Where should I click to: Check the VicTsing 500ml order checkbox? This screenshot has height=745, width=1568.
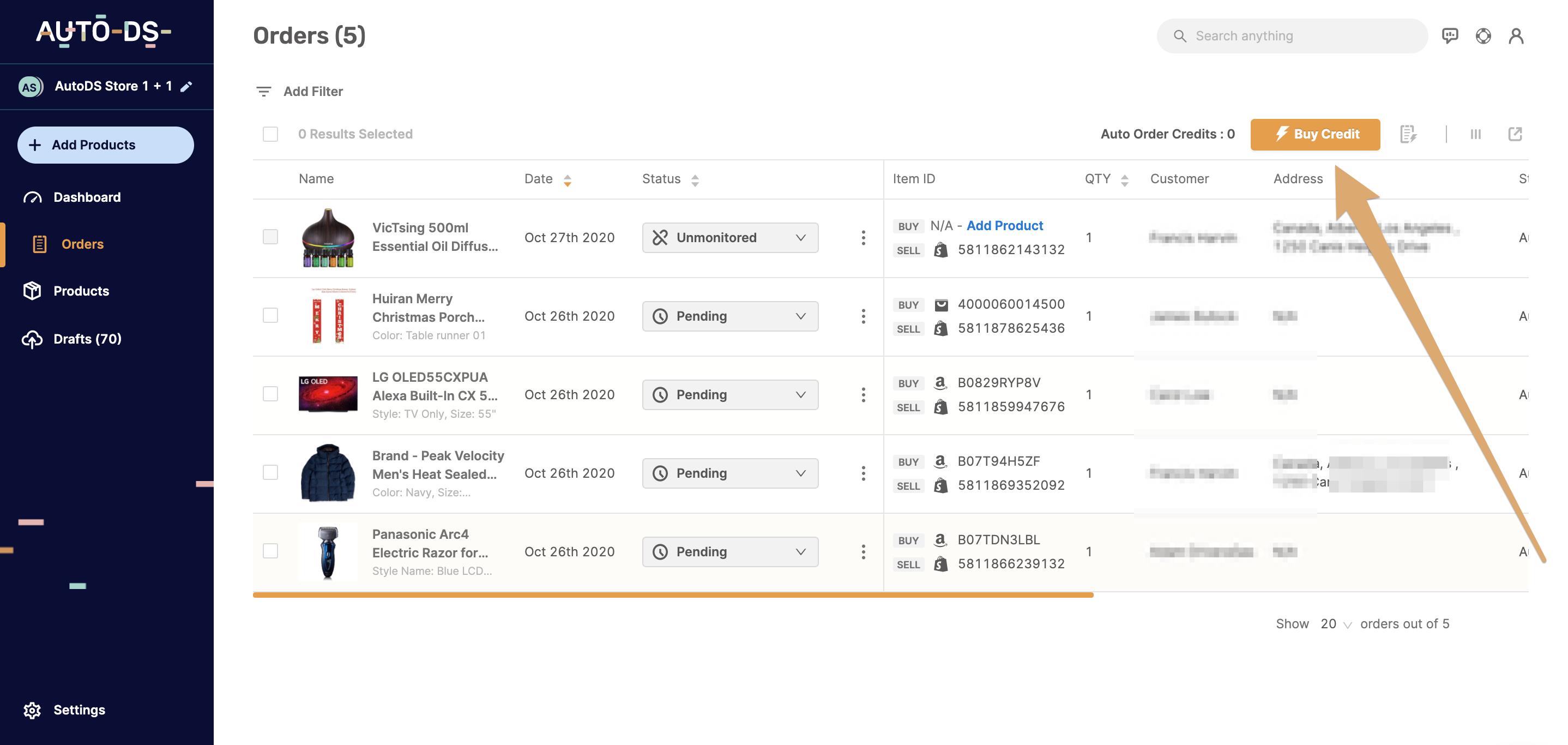click(270, 237)
